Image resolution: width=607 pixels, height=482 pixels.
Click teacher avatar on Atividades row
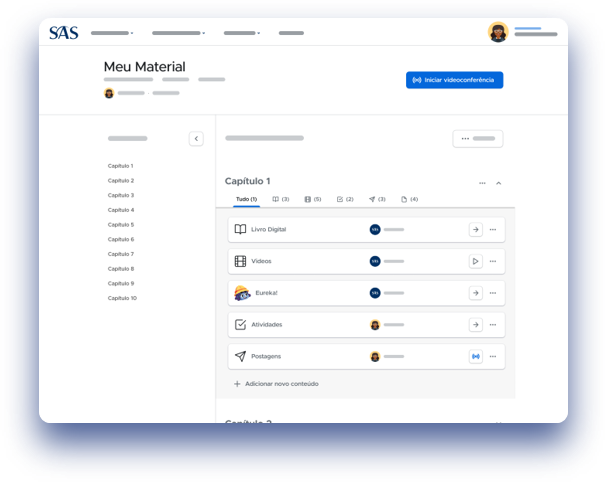(x=375, y=325)
